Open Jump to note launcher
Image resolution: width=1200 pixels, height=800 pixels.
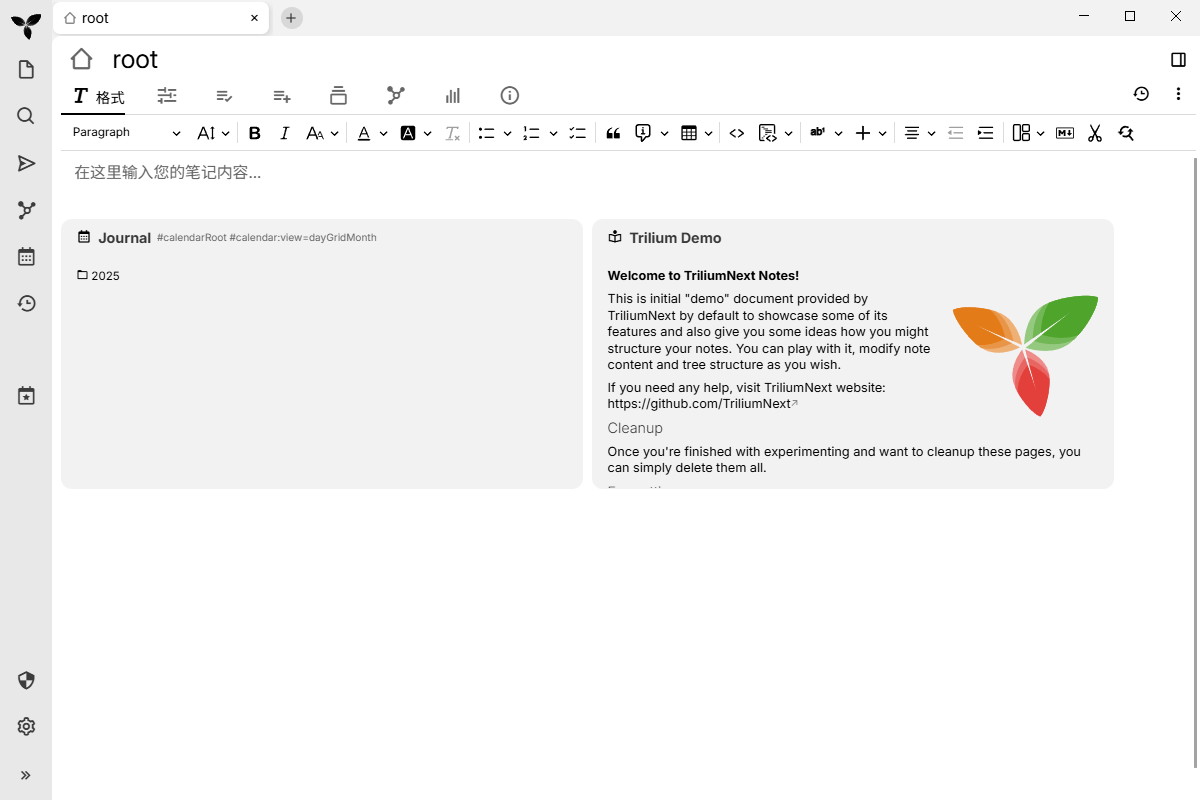coord(26,163)
